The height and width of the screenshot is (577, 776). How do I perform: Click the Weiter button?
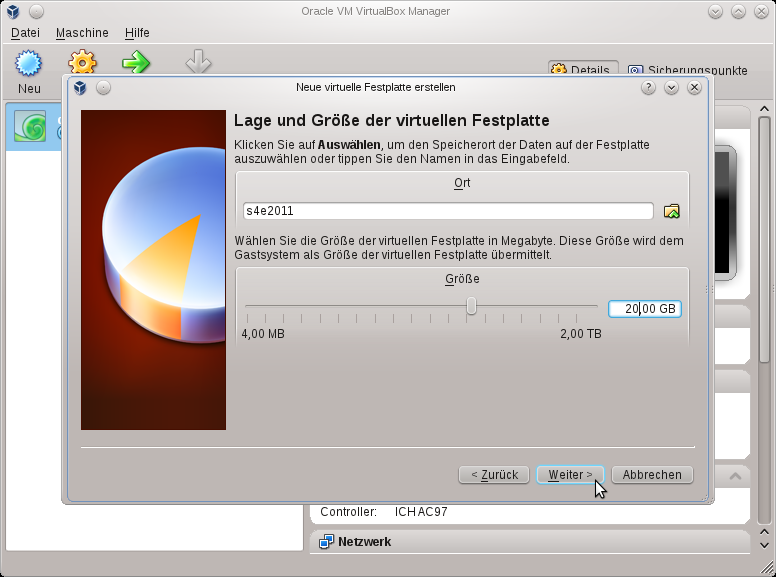pos(570,475)
